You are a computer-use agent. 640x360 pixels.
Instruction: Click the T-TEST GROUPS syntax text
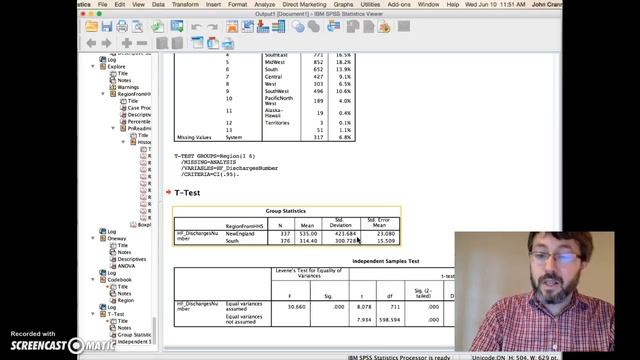pos(215,156)
